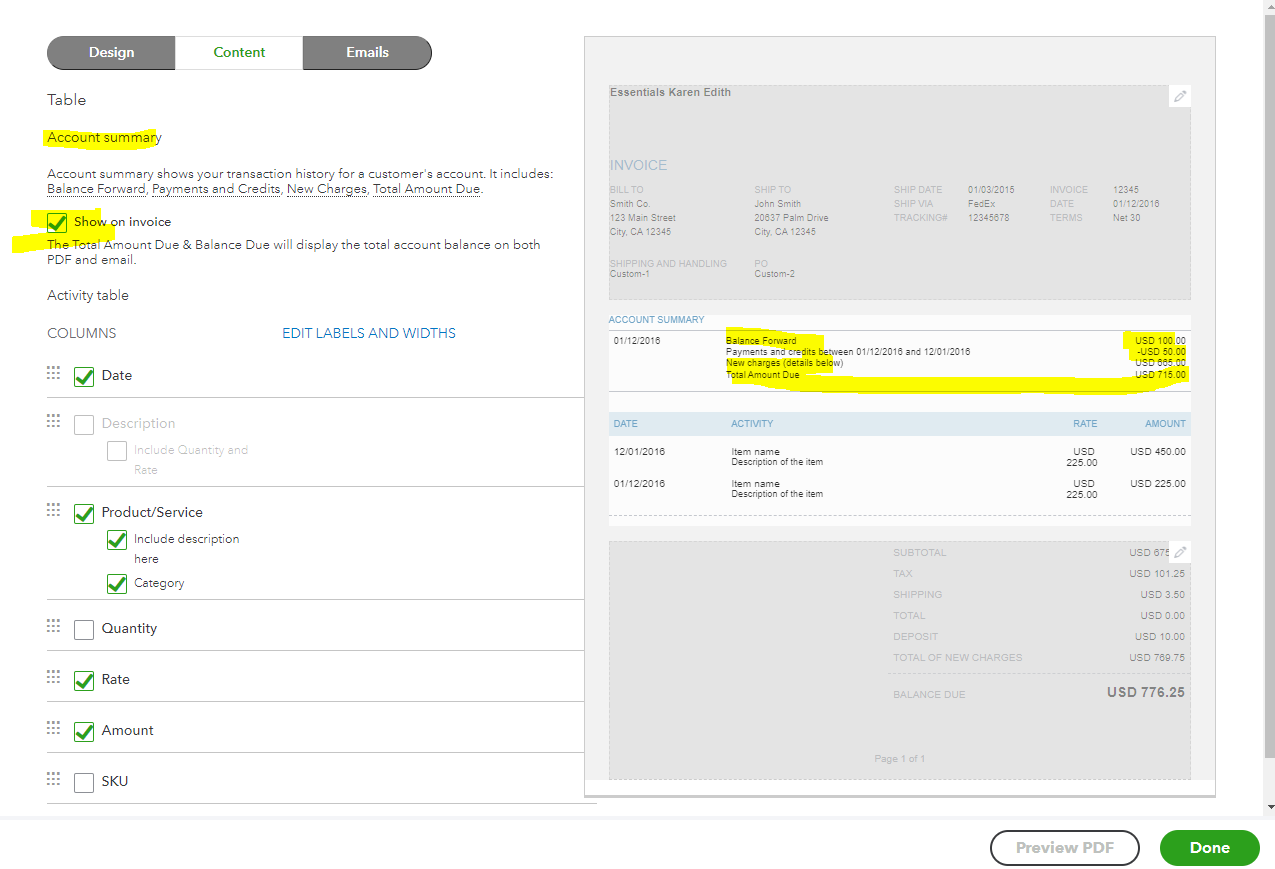
Task: Toggle the Include description here checkbox
Action: click(117, 540)
